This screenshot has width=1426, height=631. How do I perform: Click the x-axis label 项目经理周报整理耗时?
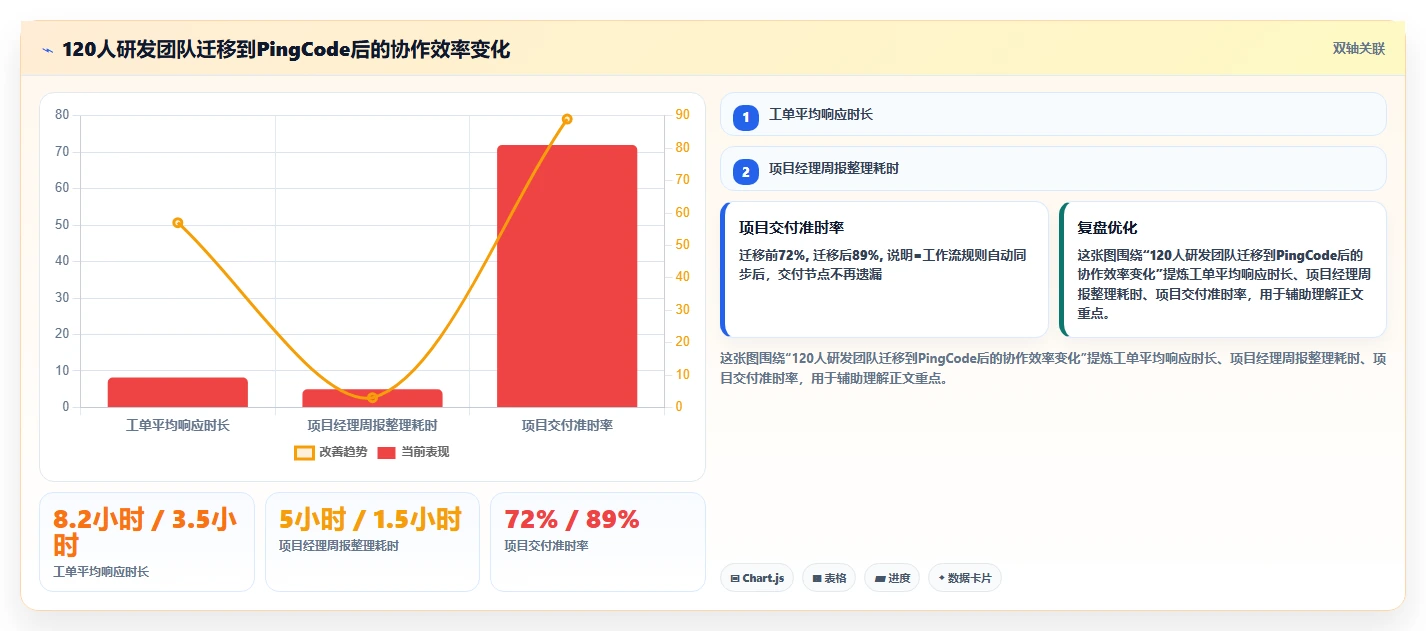(x=372, y=425)
